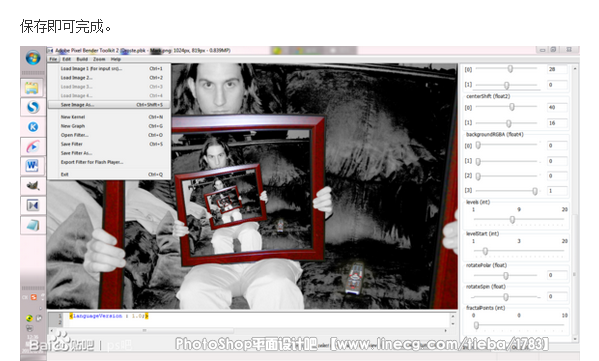
Task: Open the Word application icon
Action: pos(32,166)
